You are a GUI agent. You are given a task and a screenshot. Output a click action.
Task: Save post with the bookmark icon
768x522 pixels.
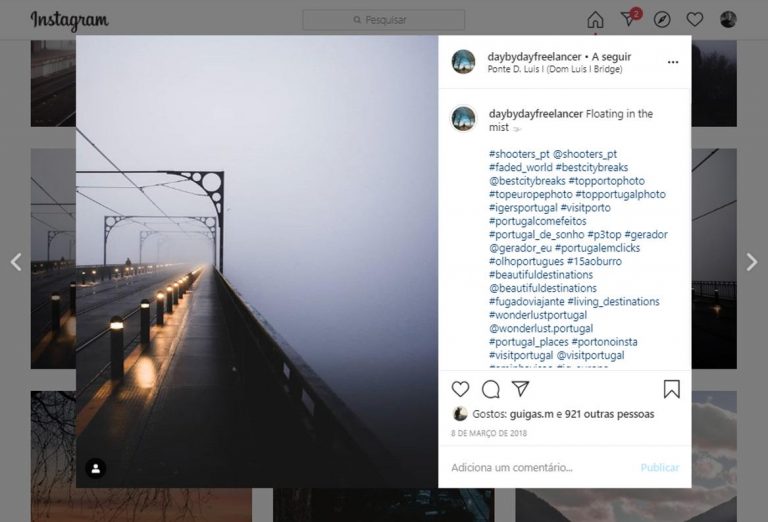coord(672,389)
